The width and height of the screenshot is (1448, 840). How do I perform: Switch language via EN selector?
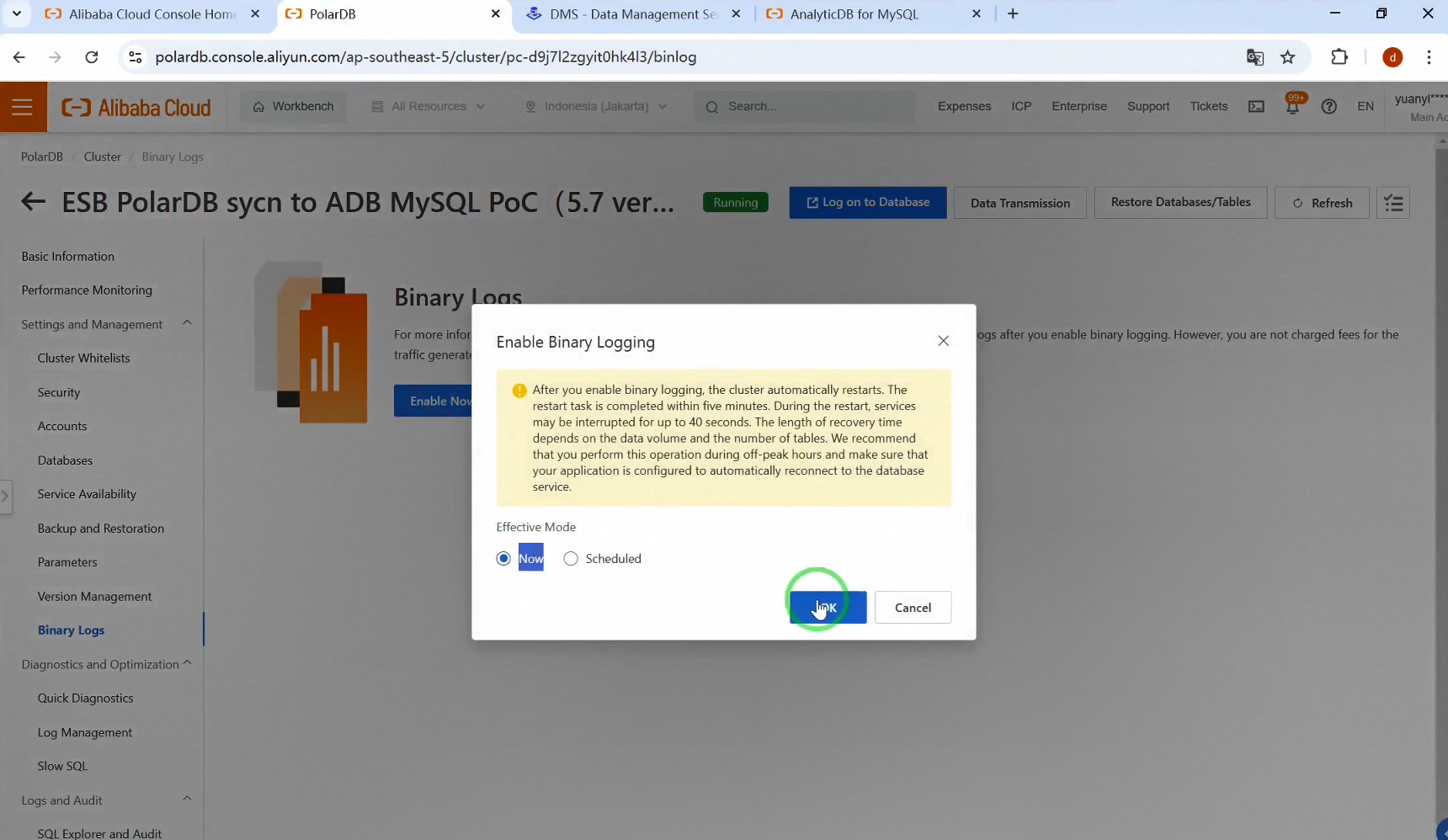pos(1365,107)
